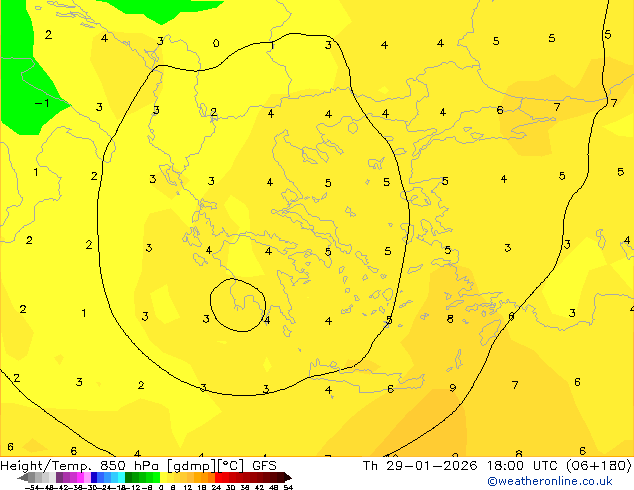
Task: Click the Height/Temp. 850 hPa map title
Action: pos(81,466)
